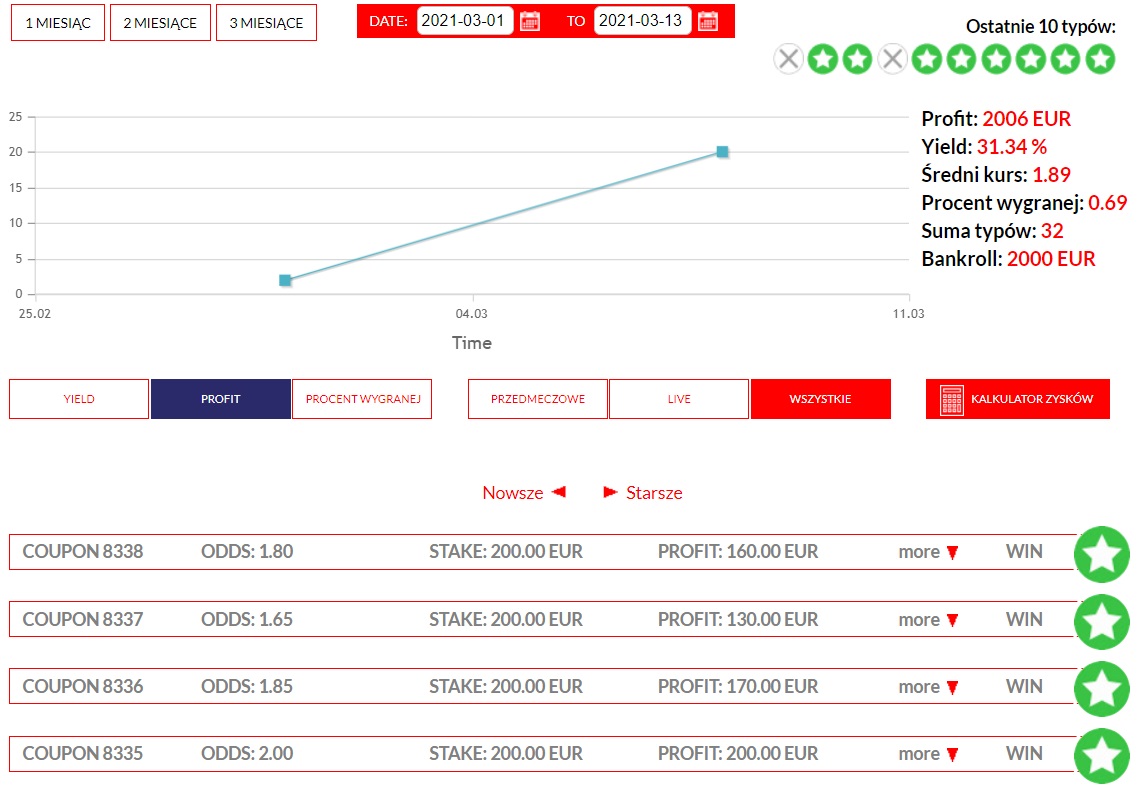Toggle chart to Procent Wygranej

coord(362,399)
